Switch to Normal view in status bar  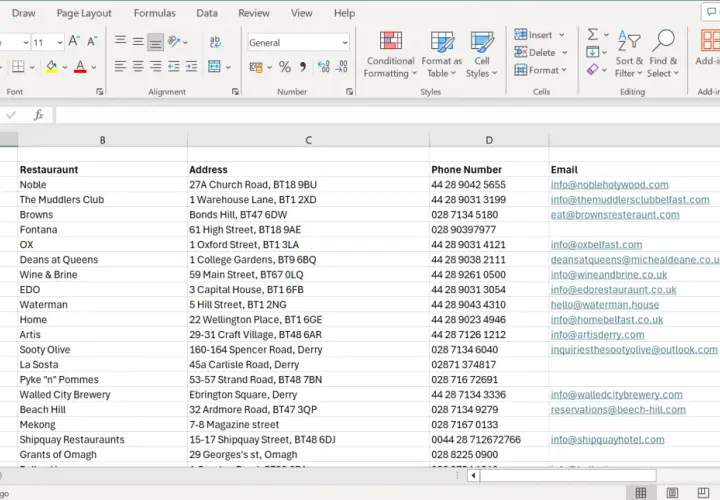click(641, 493)
